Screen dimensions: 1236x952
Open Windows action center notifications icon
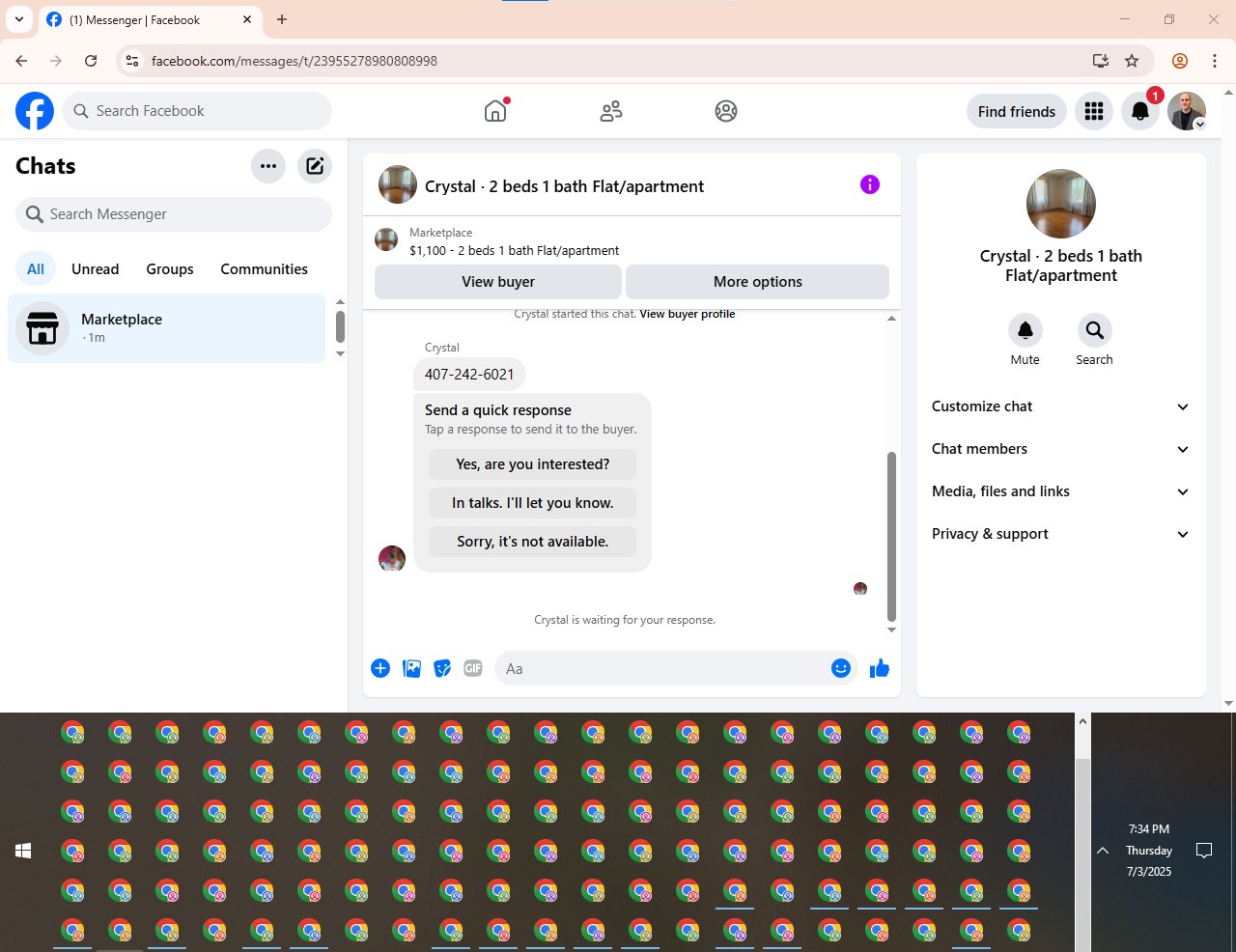pos(1204,851)
